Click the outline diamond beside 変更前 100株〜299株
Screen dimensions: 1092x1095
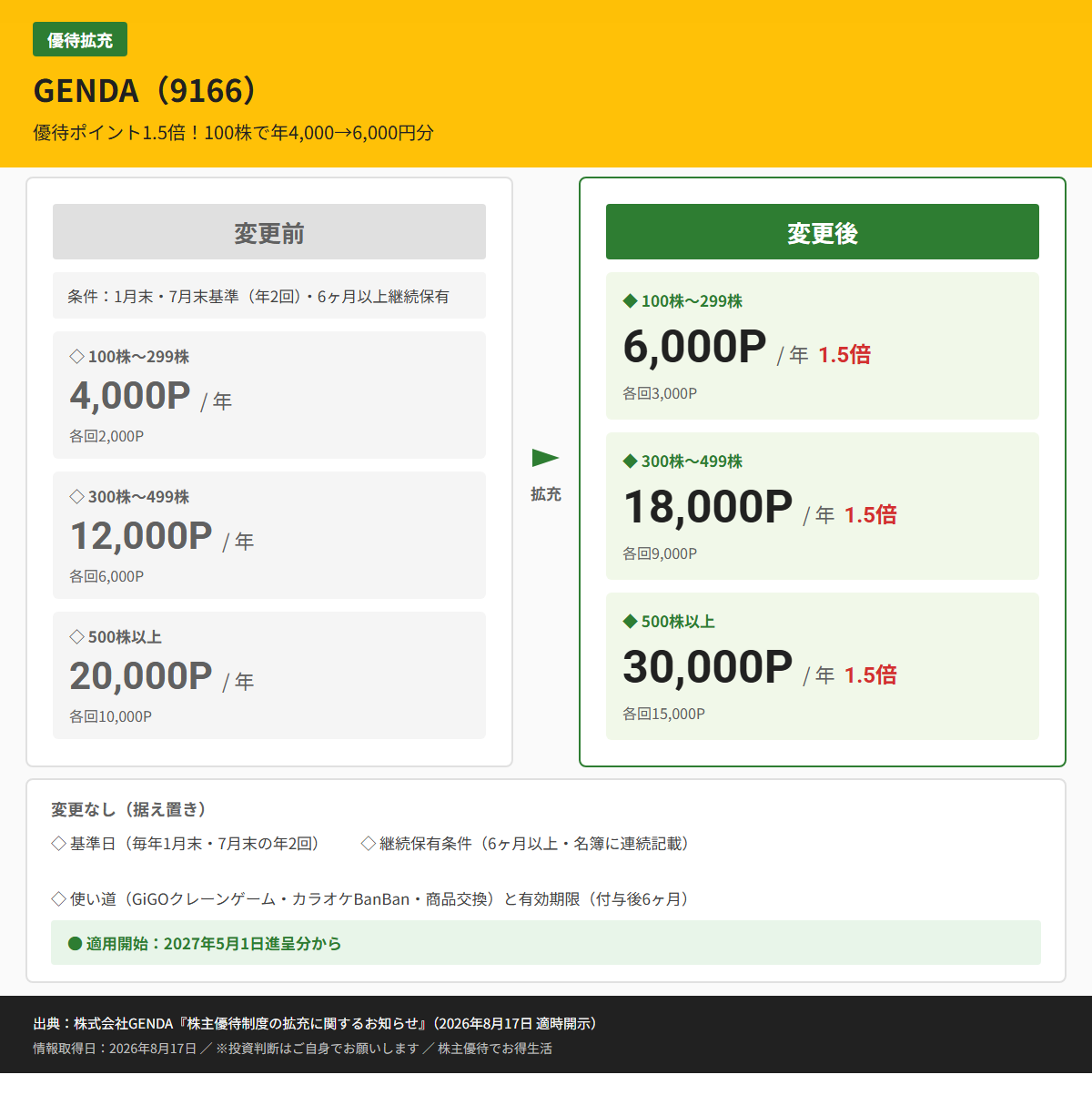coord(76,357)
